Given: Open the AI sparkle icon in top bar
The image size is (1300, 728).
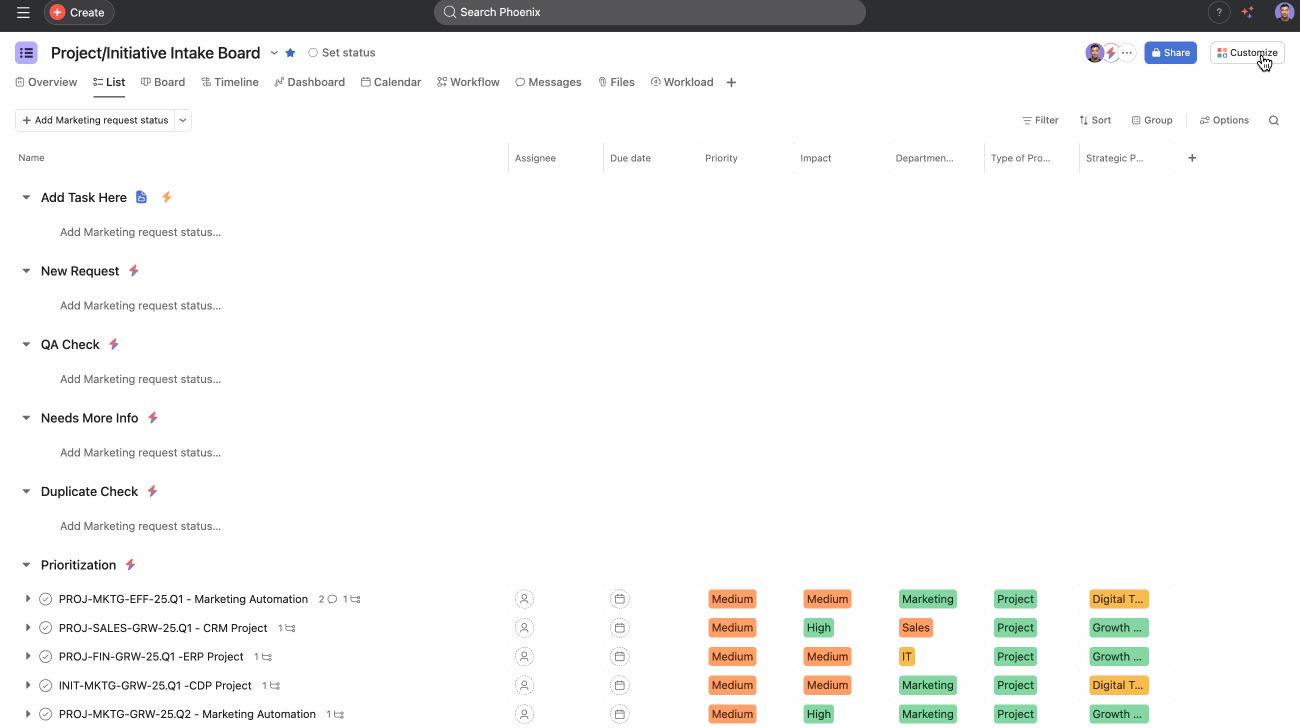Looking at the screenshot, I should pyautogui.click(x=1247, y=12).
